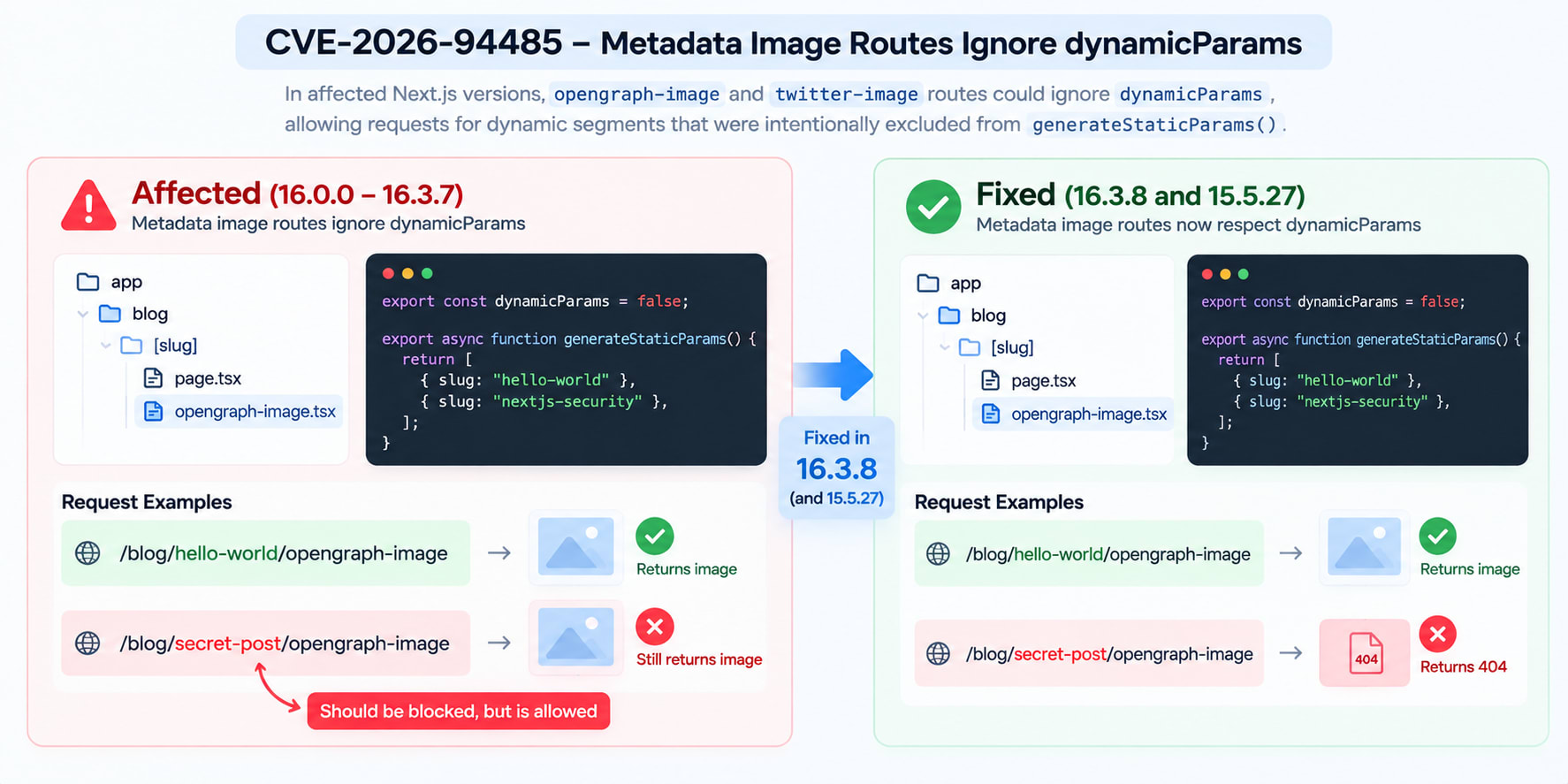Click the image thumbnail next to Still returns image

coord(576,637)
